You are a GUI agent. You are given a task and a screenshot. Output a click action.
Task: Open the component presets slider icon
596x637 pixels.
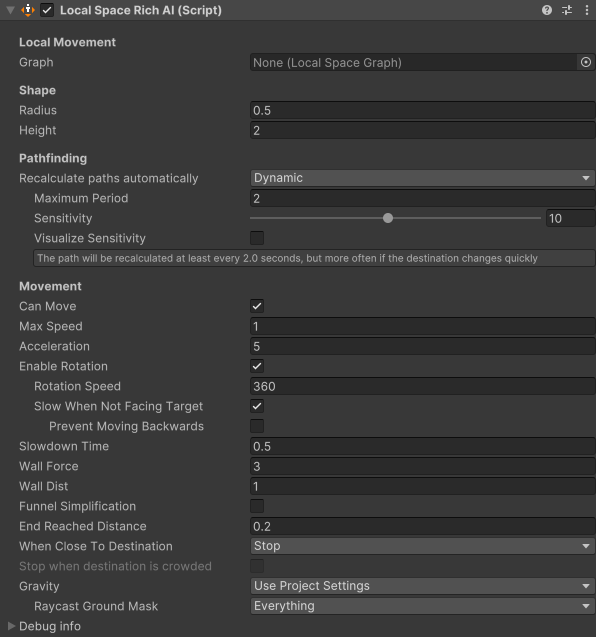[567, 10]
